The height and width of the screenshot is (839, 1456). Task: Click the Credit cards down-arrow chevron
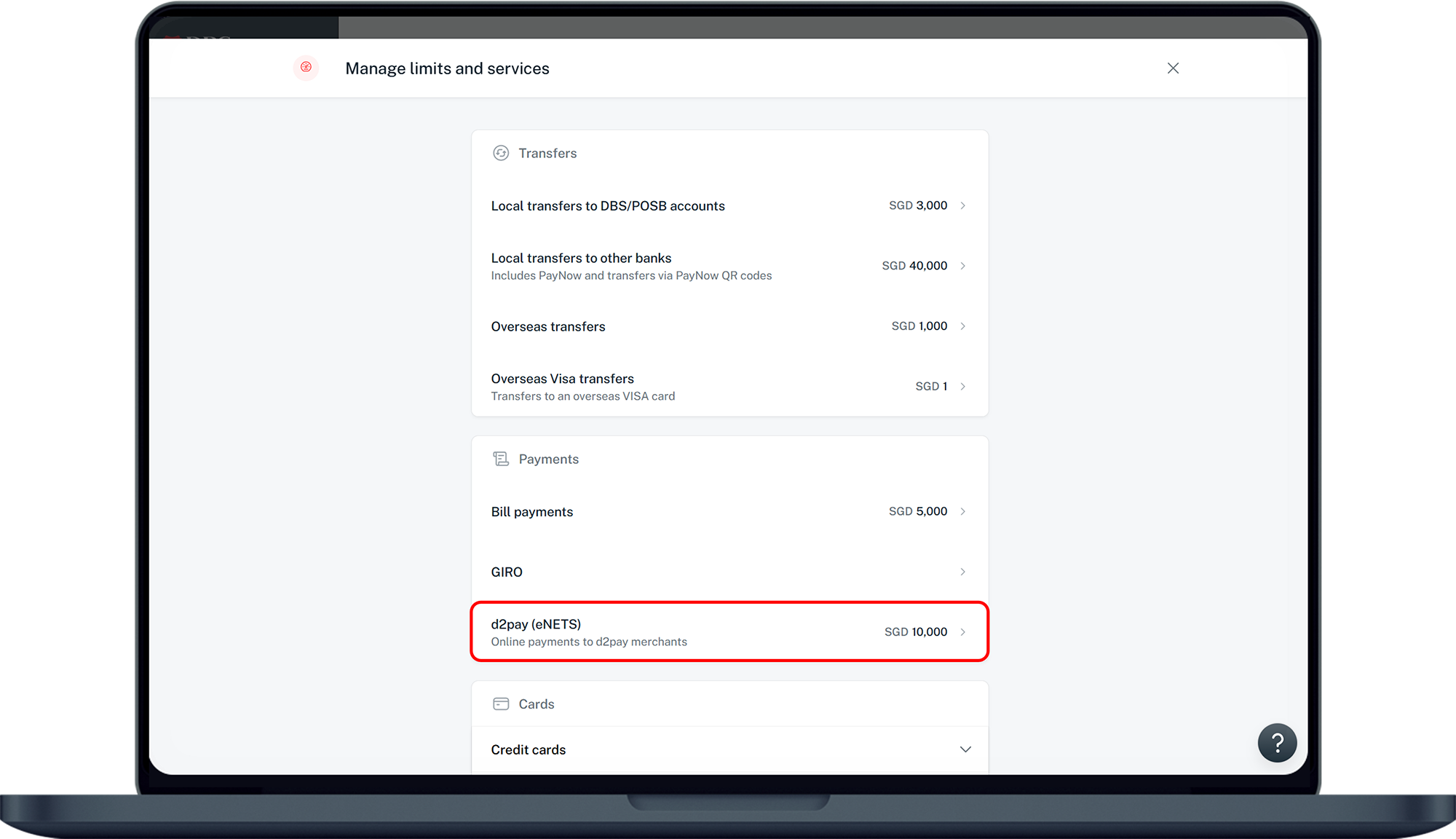pyautogui.click(x=965, y=749)
